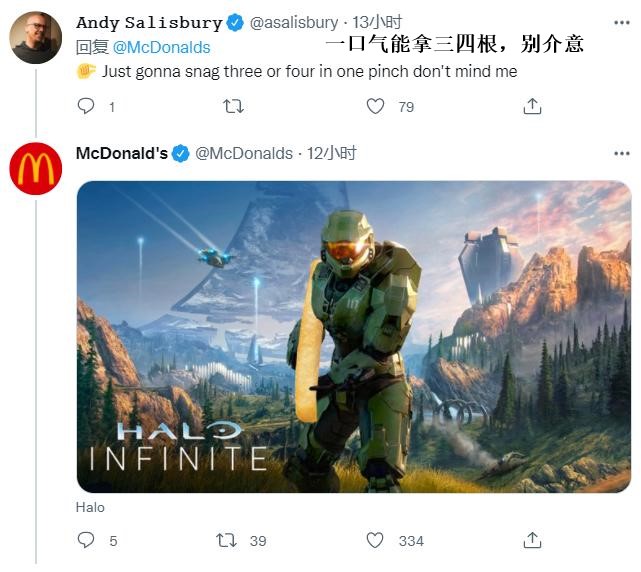The width and height of the screenshot is (641, 572).
Task: Share Andy Salisbury's tweet
Action: coord(532,106)
